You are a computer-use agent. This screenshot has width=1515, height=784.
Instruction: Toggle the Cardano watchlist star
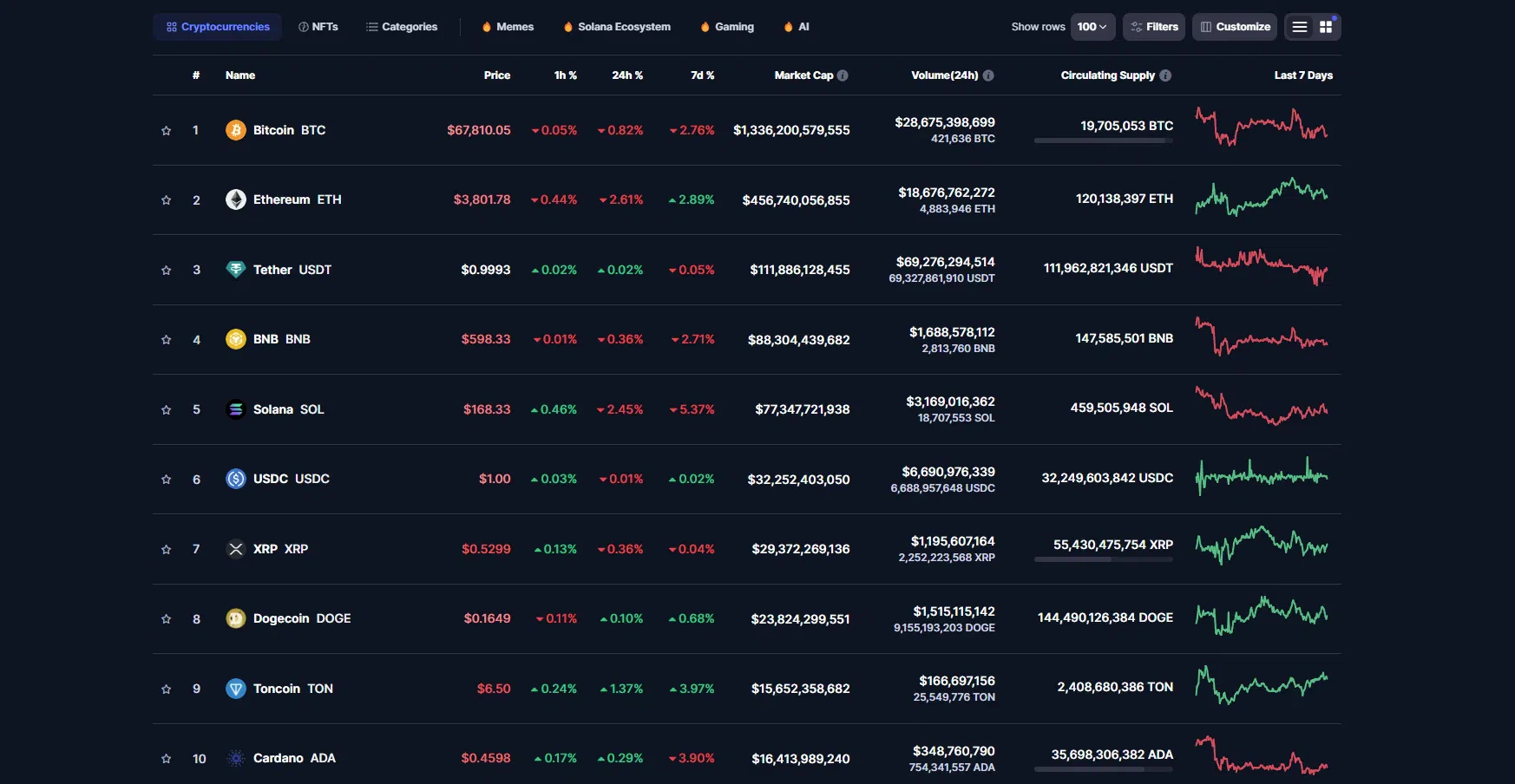[x=166, y=759]
